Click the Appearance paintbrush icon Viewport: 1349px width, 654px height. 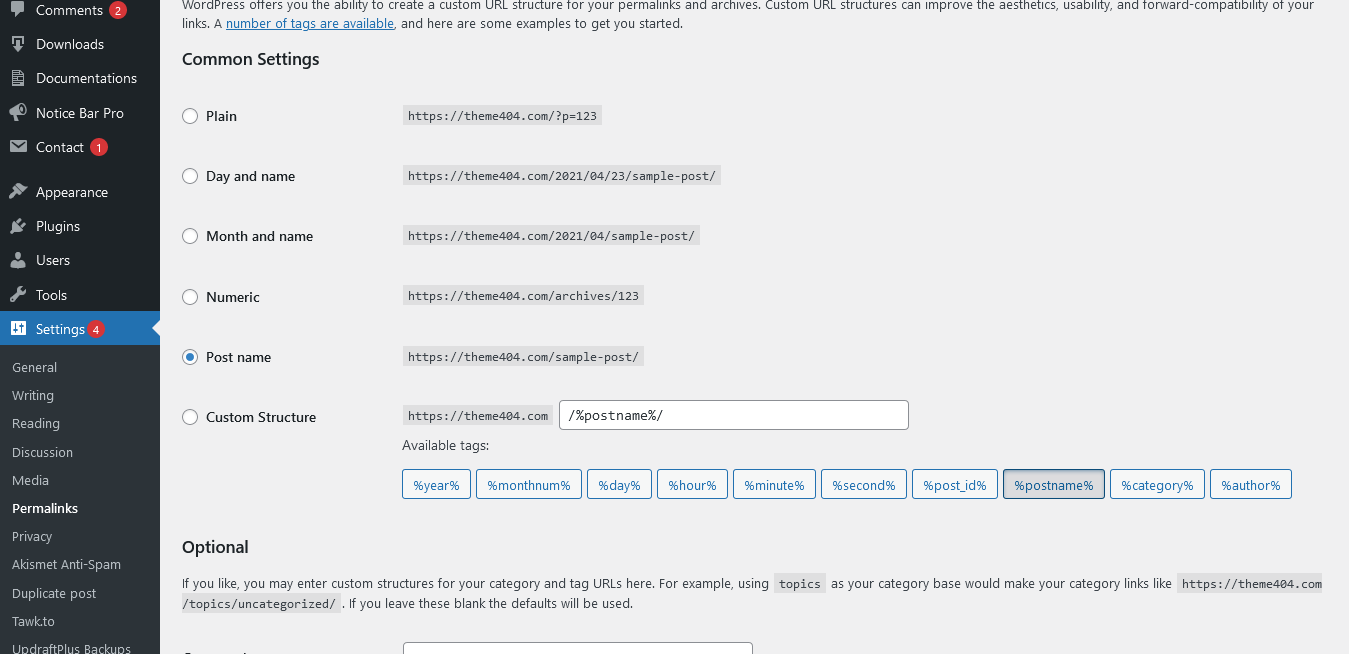click(x=18, y=192)
